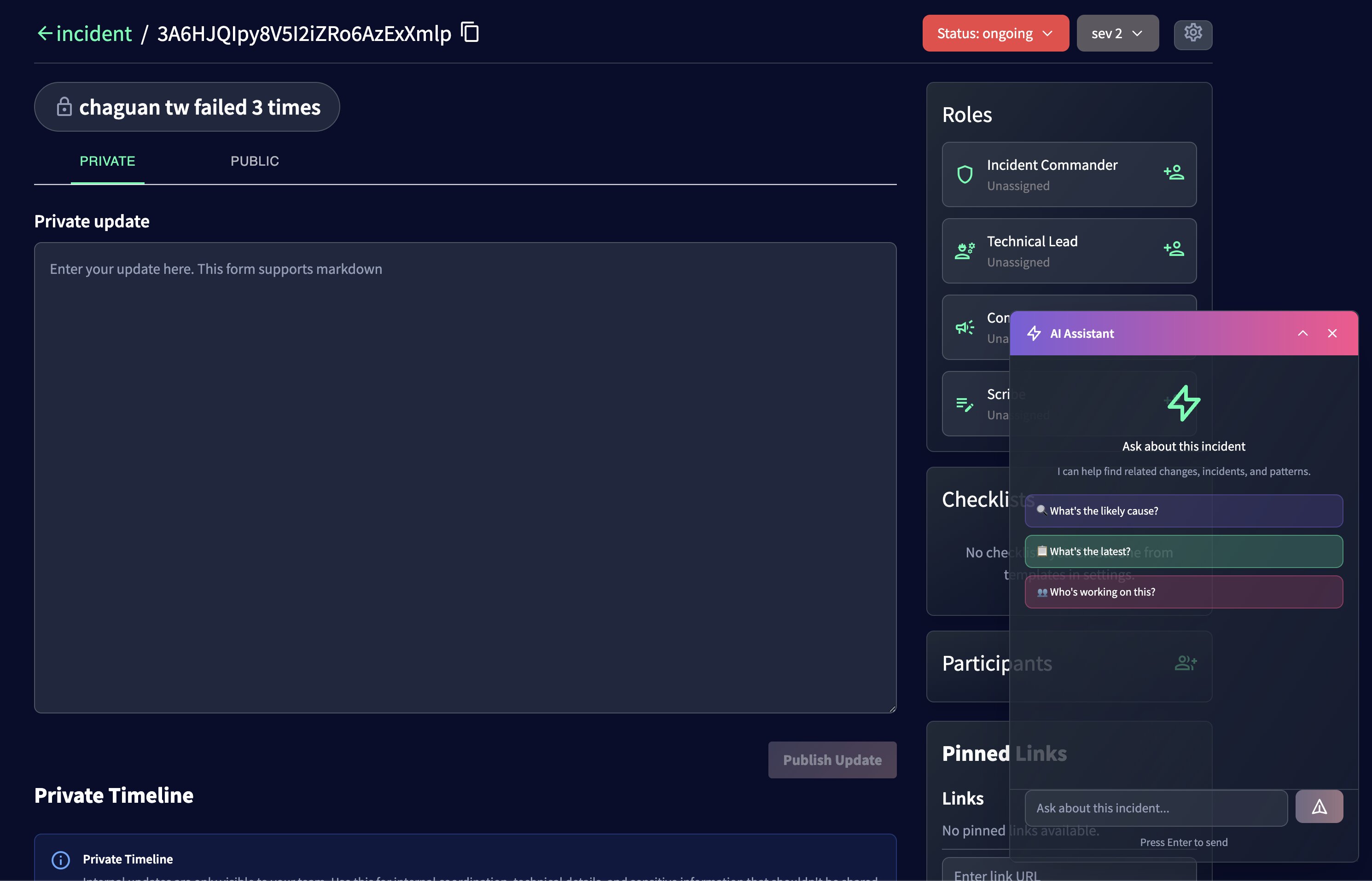Copy the incident ID
Viewport: 1372px width, 881px height.
[469, 33]
